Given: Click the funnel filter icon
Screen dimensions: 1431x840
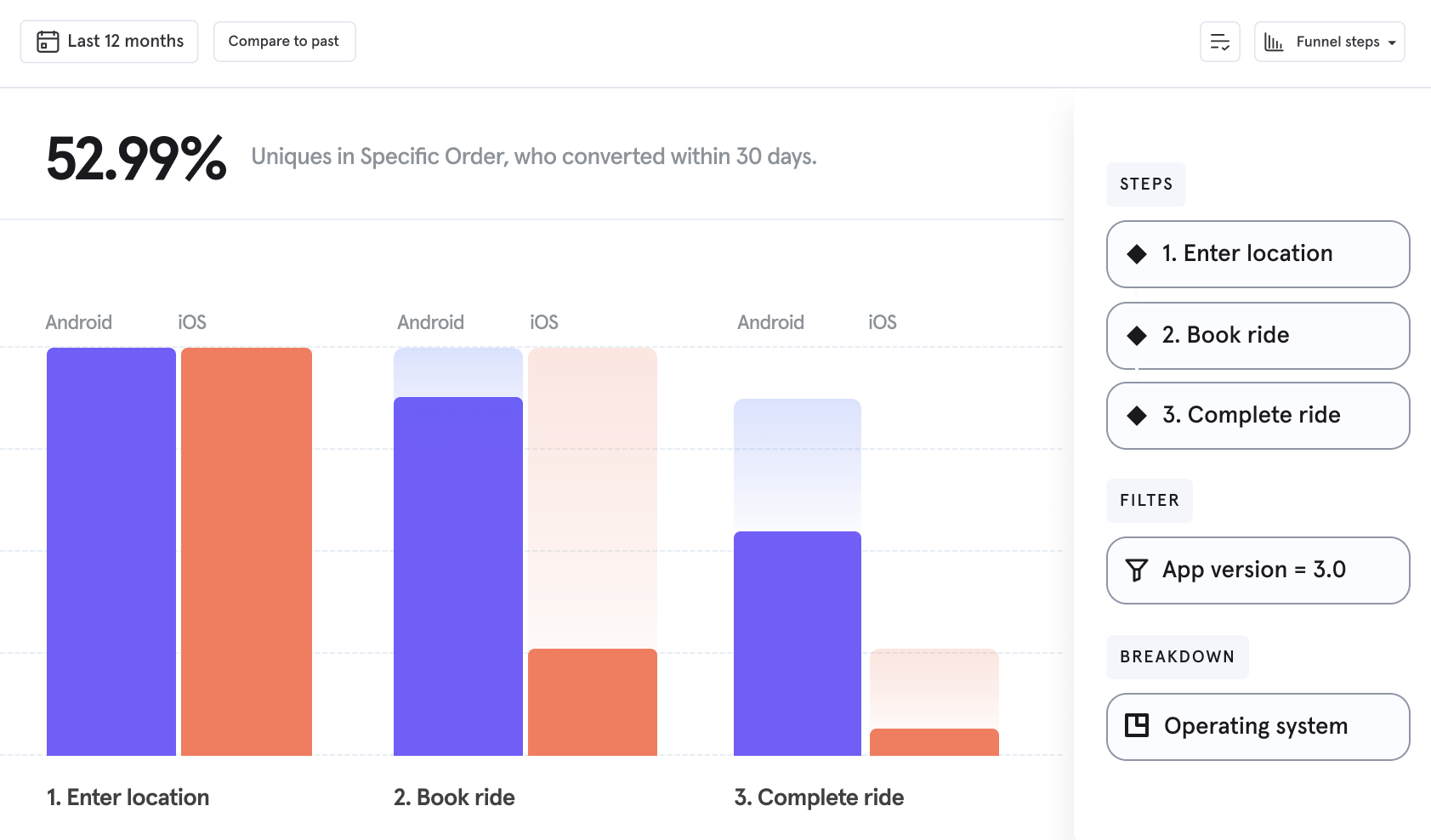Looking at the screenshot, I should (x=1137, y=570).
